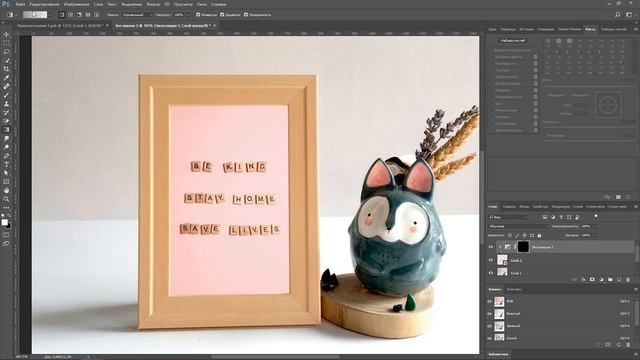640x360 pixels.
Task: Click the create new layer icon
Action: (619, 280)
